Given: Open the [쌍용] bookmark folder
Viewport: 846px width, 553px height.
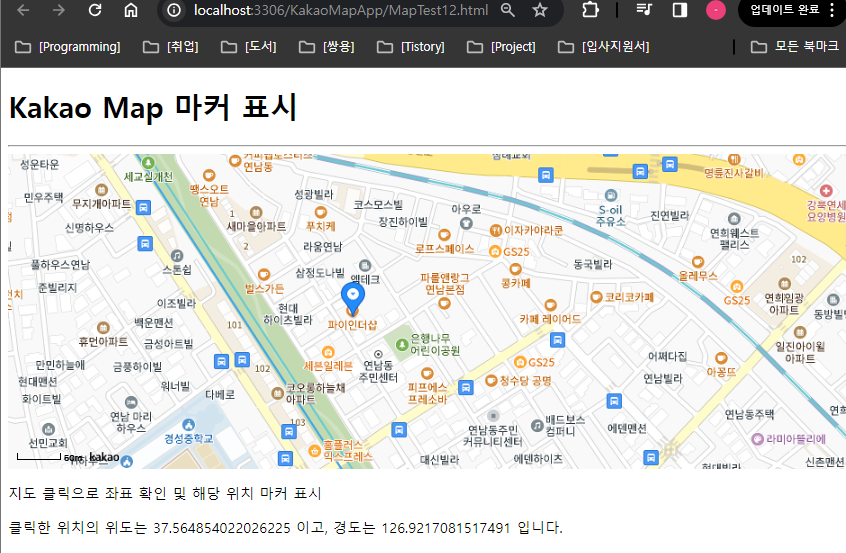Looking at the screenshot, I should [327, 47].
